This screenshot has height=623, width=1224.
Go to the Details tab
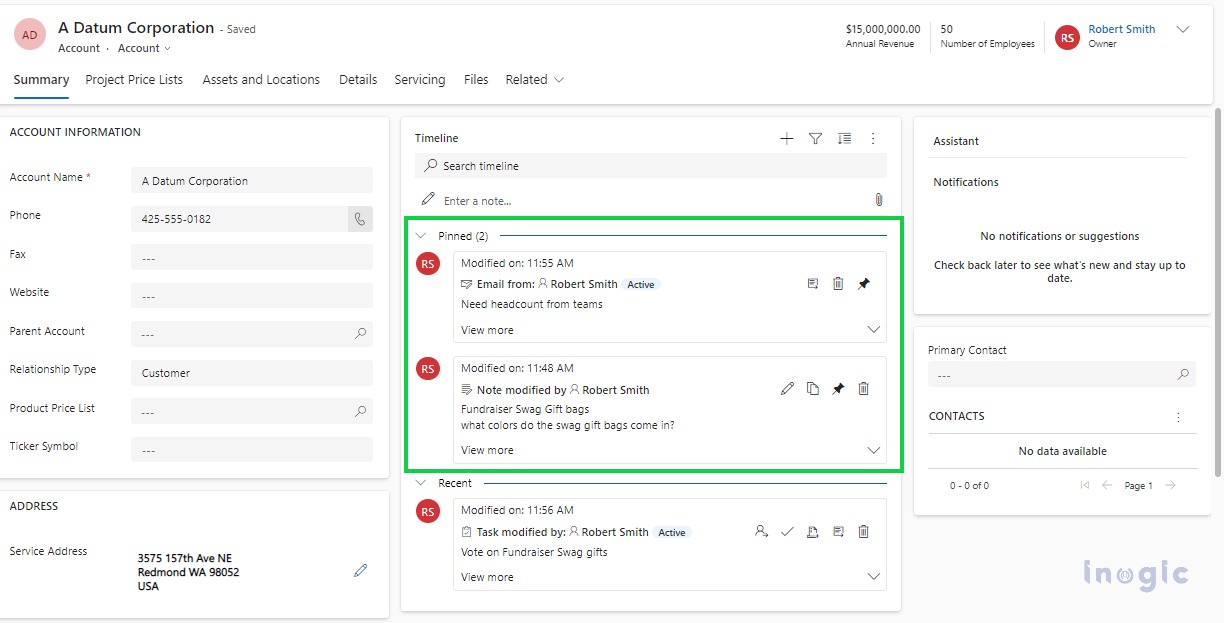point(358,80)
